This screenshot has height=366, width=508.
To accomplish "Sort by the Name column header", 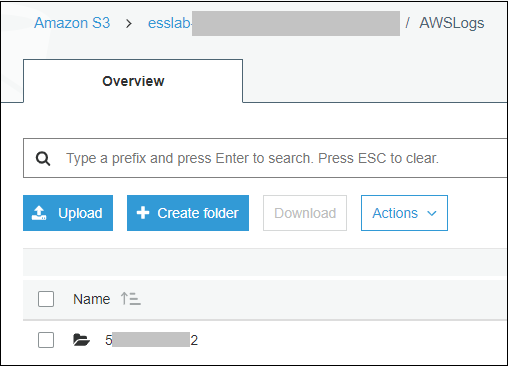I will click(x=92, y=299).
